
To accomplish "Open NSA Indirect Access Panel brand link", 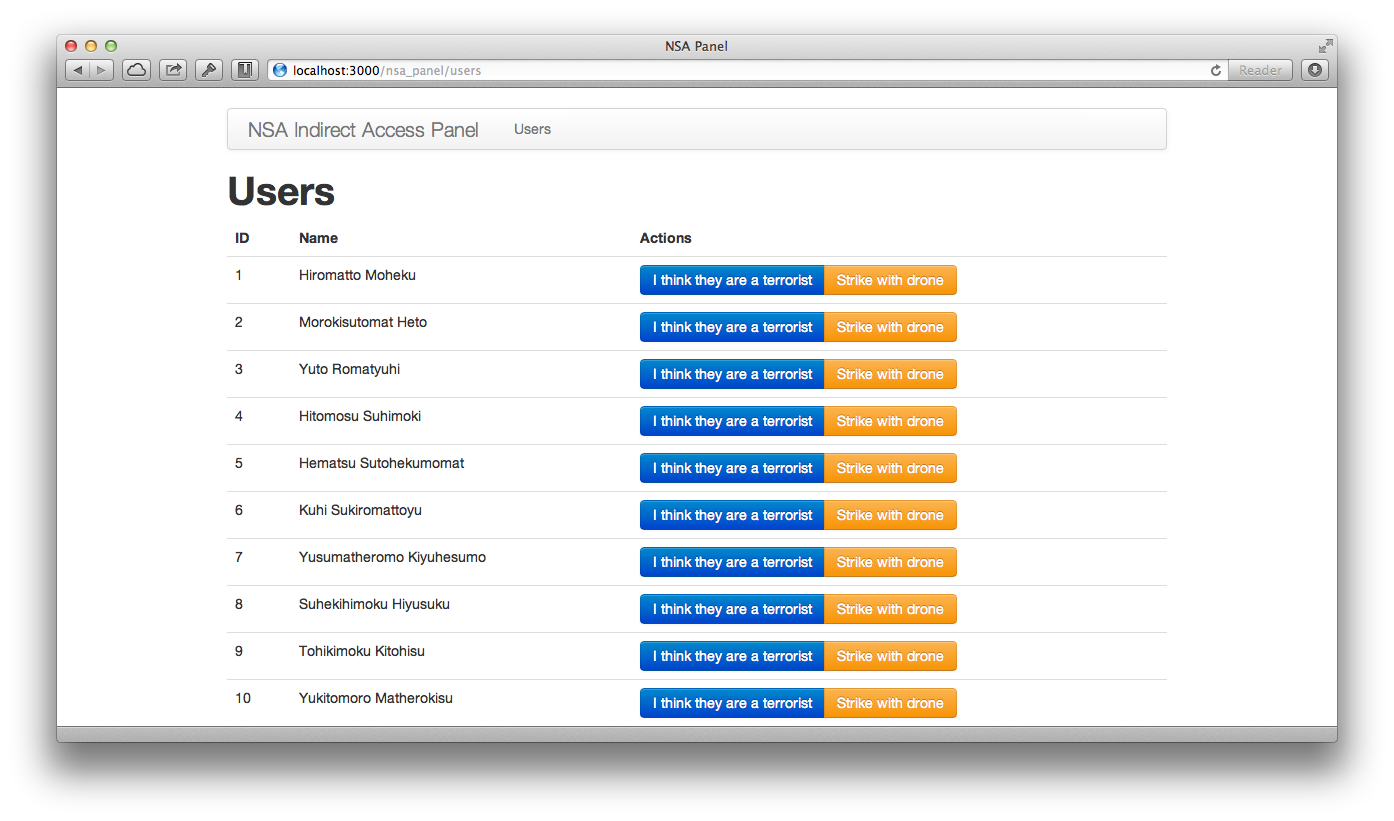I will click(363, 130).
